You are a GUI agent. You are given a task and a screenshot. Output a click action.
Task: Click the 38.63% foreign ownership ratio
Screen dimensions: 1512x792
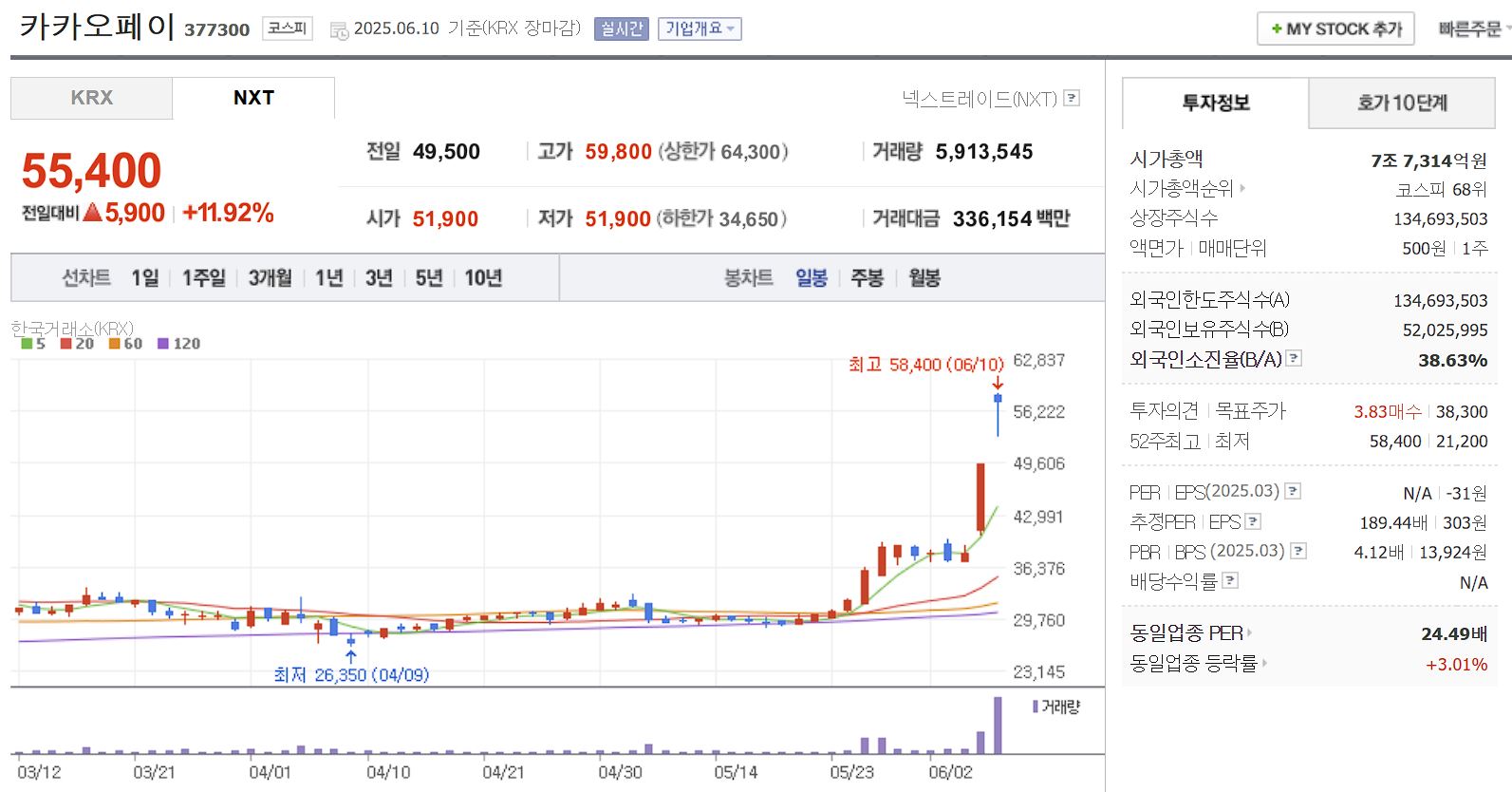coord(1452,361)
